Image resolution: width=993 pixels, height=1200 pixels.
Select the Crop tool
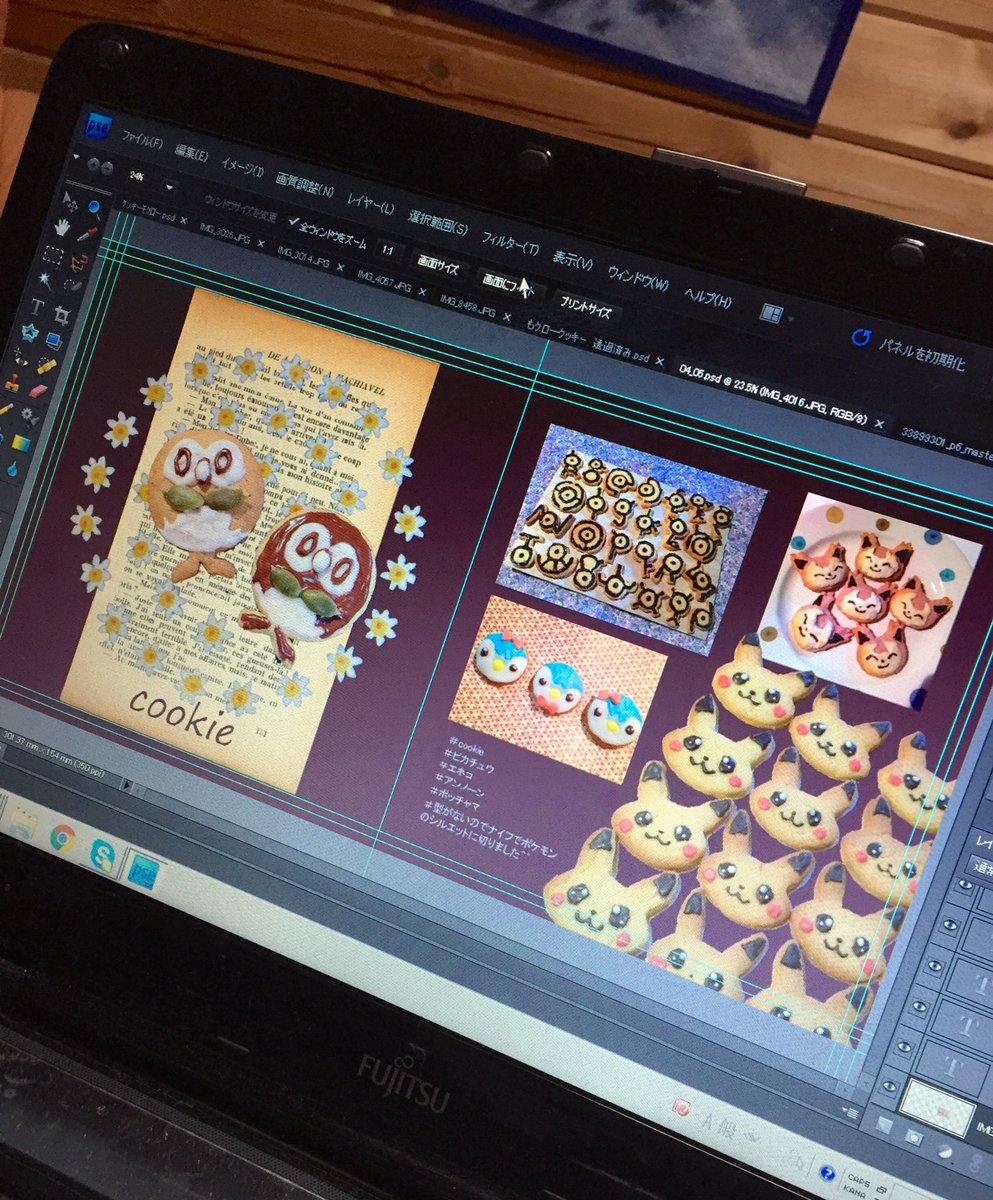[62, 315]
